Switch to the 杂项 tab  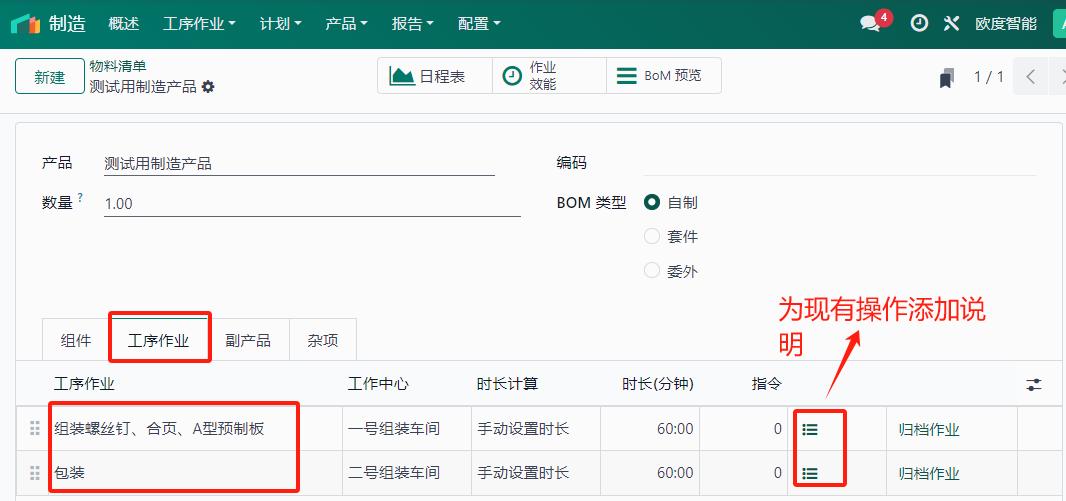[x=322, y=340]
